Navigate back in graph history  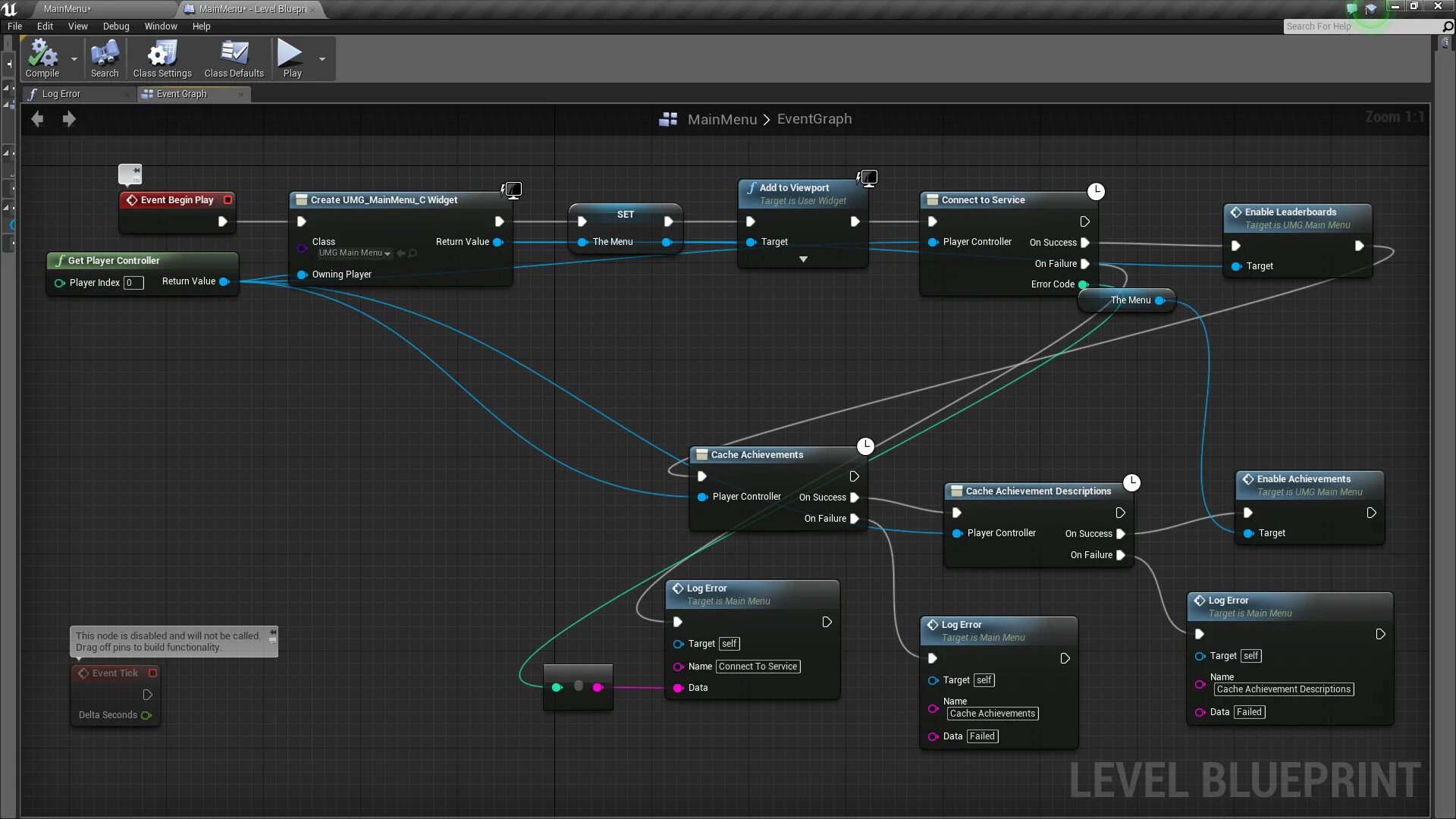coord(37,119)
